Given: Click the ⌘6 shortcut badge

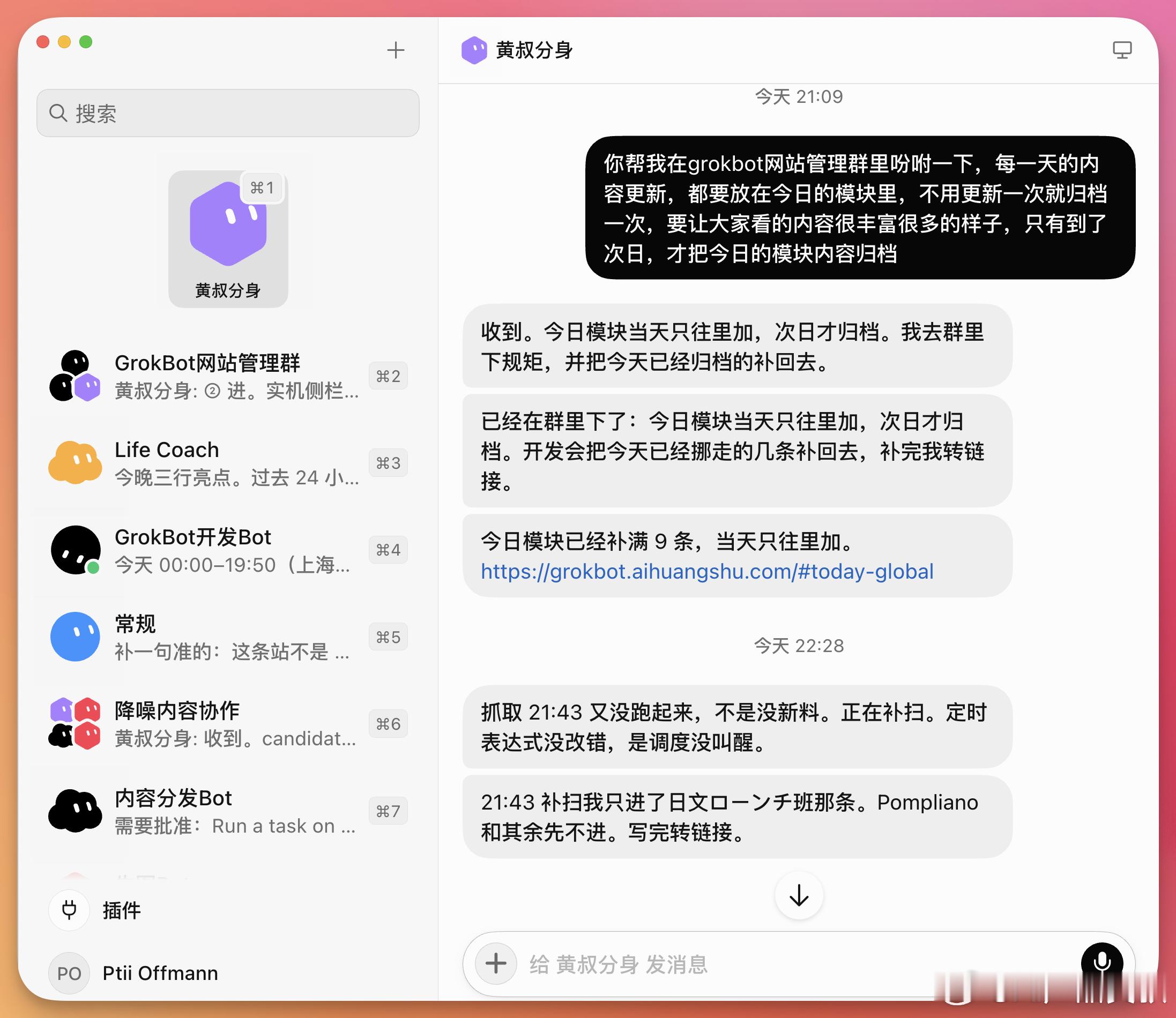Looking at the screenshot, I should click(x=388, y=724).
